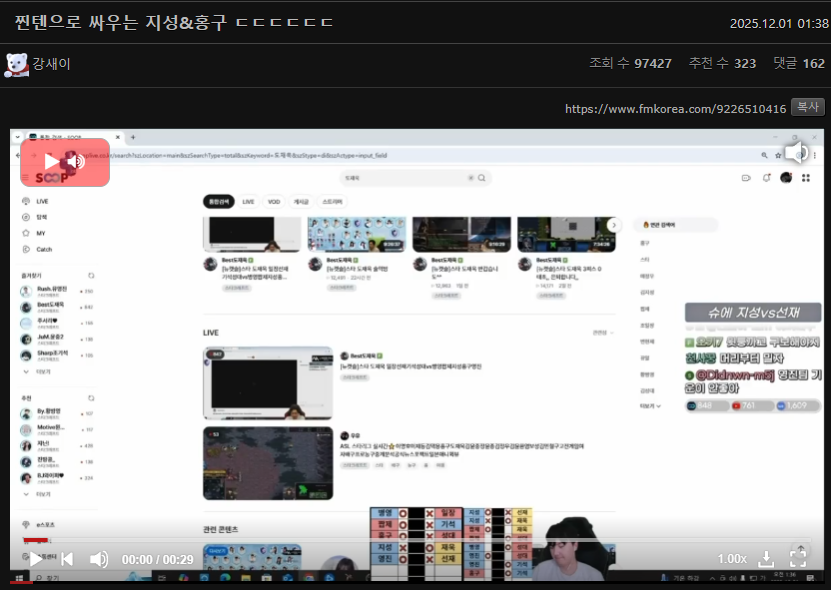The height and width of the screenshot is (590, 831).
Task: Click the post date 2025.12.01 01:38
Action: click(x=778, y=23)
